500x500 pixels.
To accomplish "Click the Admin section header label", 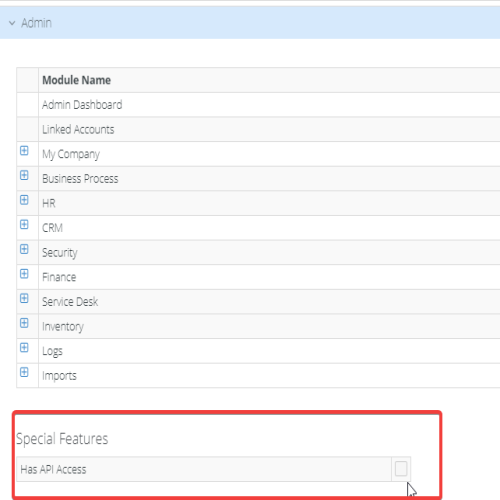I will click(x=36, y=23).
